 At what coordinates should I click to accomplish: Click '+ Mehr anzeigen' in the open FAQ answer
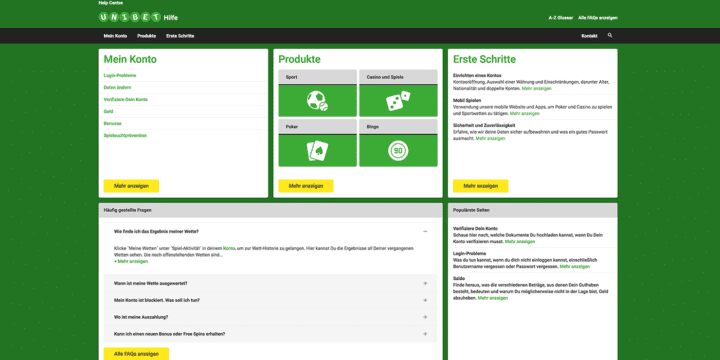(x=131, y=261)
